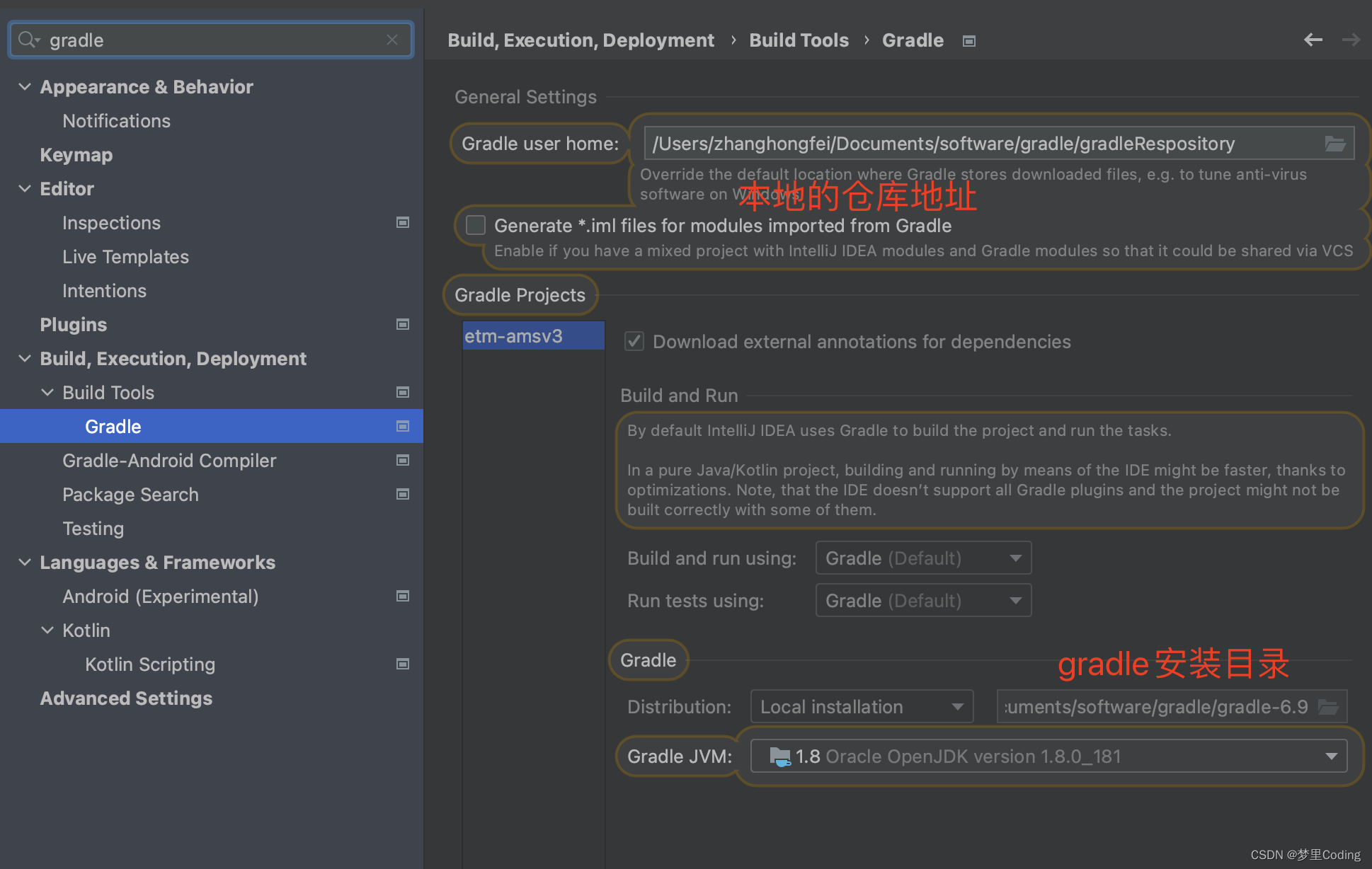The height and width of the screenshot is (869, 1372).
Task: Collapse the Editor section
Action: coord(25,188)
